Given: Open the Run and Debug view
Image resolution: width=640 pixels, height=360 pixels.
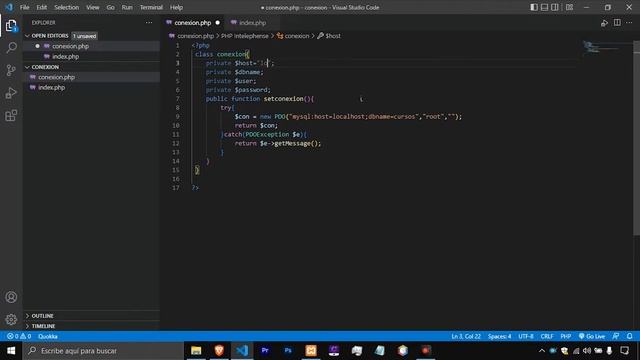Looking at the screenshot, I should (11, 93).
